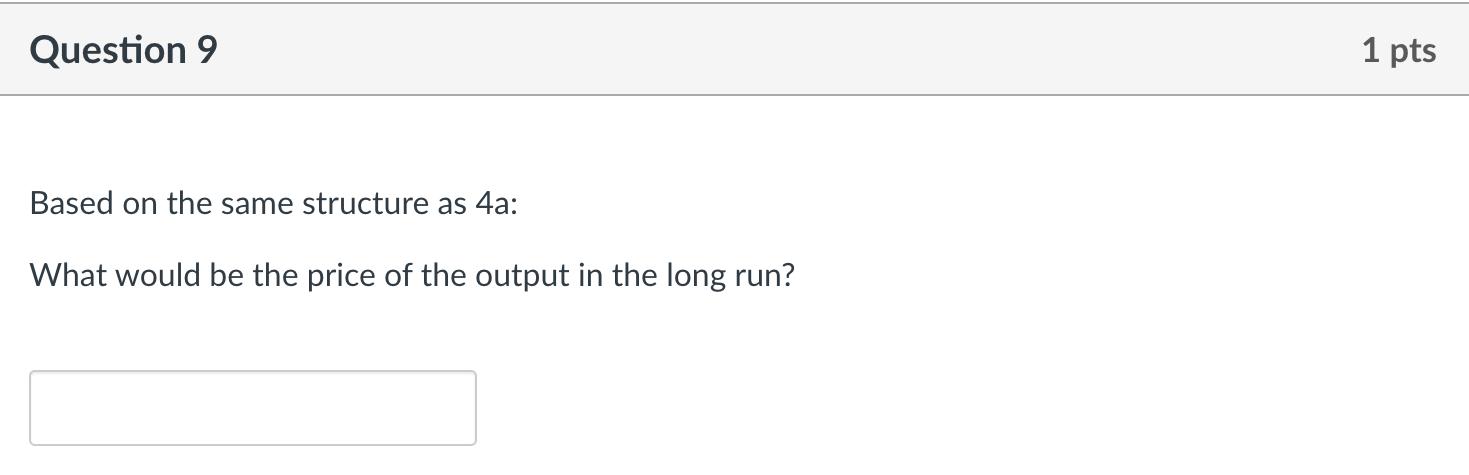Screen dimensions: 1469x475
Task: Click the word 'What' in the question
Action: click(69, 275)
